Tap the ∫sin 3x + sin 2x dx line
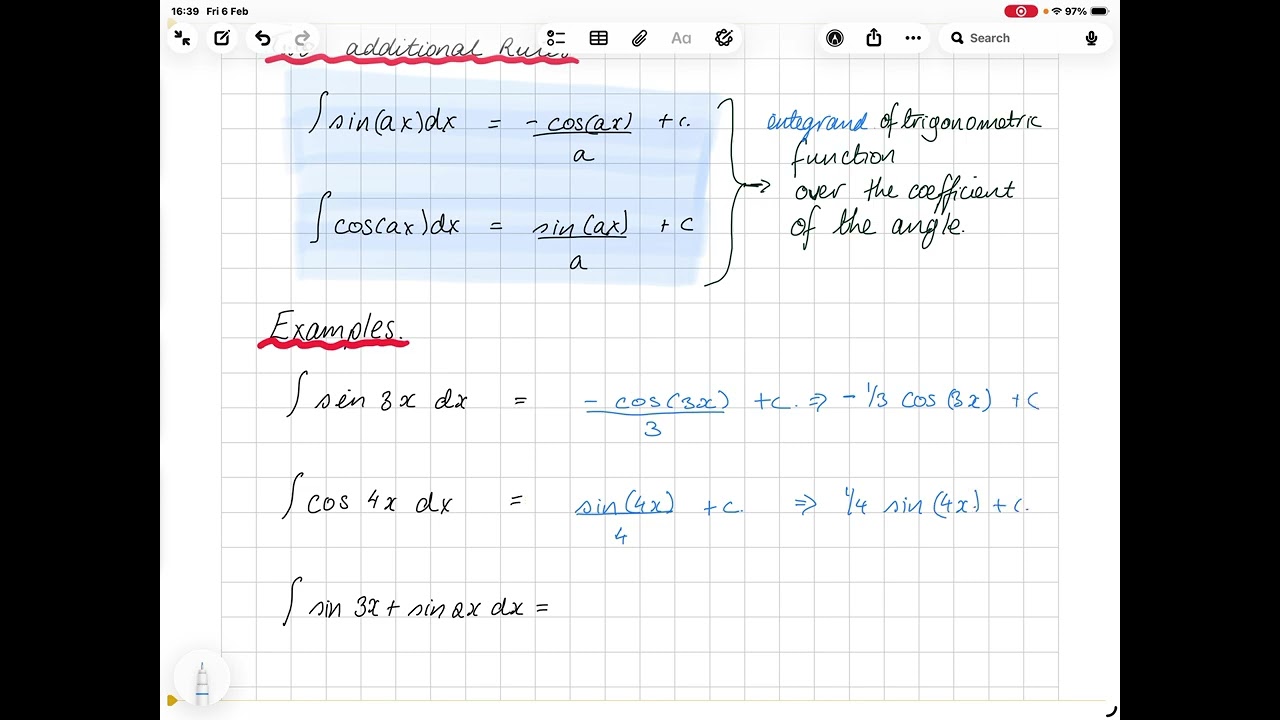Screen dimensions: 1280x720 pos(416,606)
